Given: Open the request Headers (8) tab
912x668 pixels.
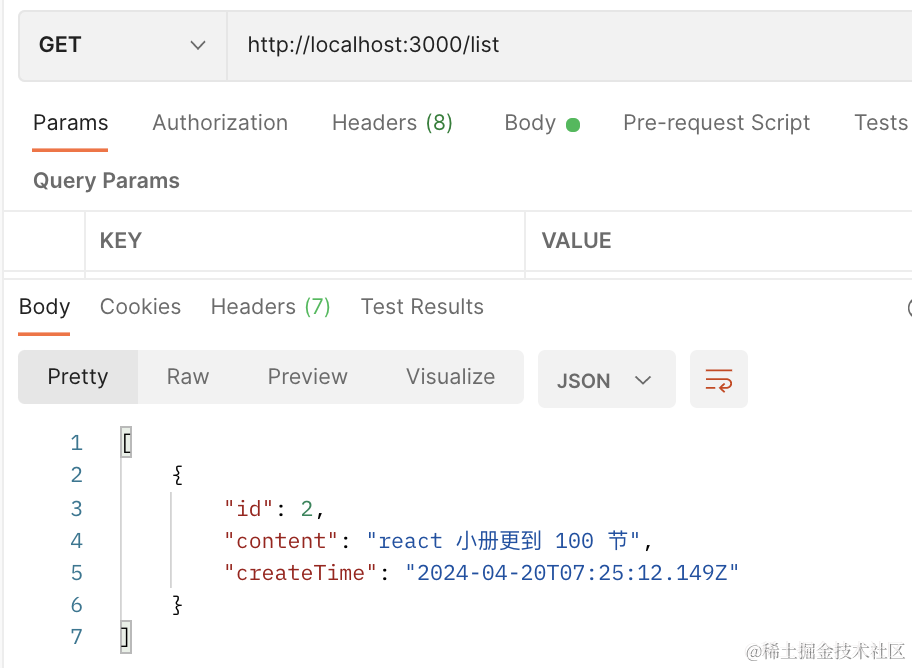Looking at the screenshot, I should pos(392,123).
